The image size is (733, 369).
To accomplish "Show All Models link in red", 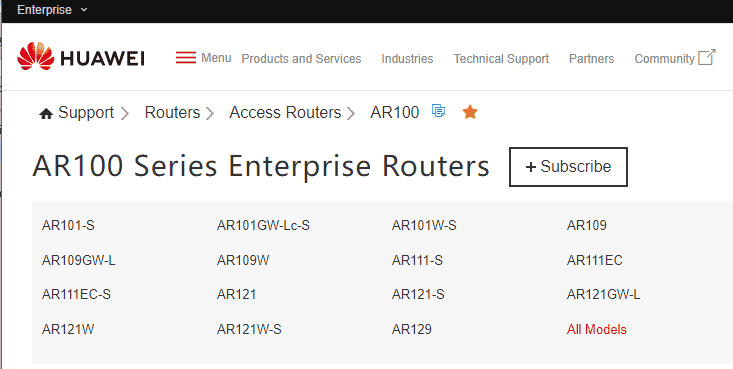I will (x=596, y=330).
